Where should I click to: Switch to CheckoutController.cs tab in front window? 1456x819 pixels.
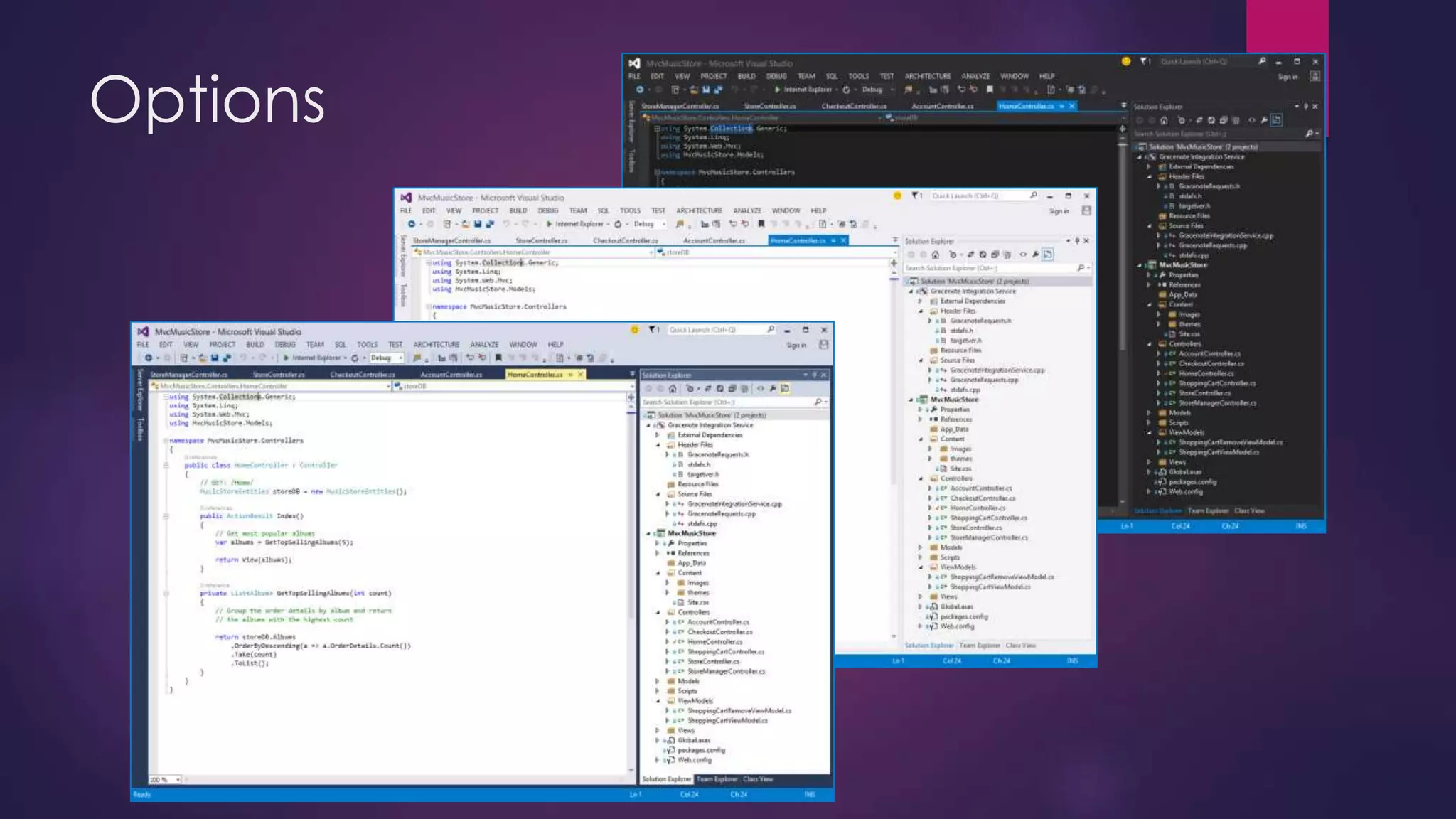click(x=362, y=375)
